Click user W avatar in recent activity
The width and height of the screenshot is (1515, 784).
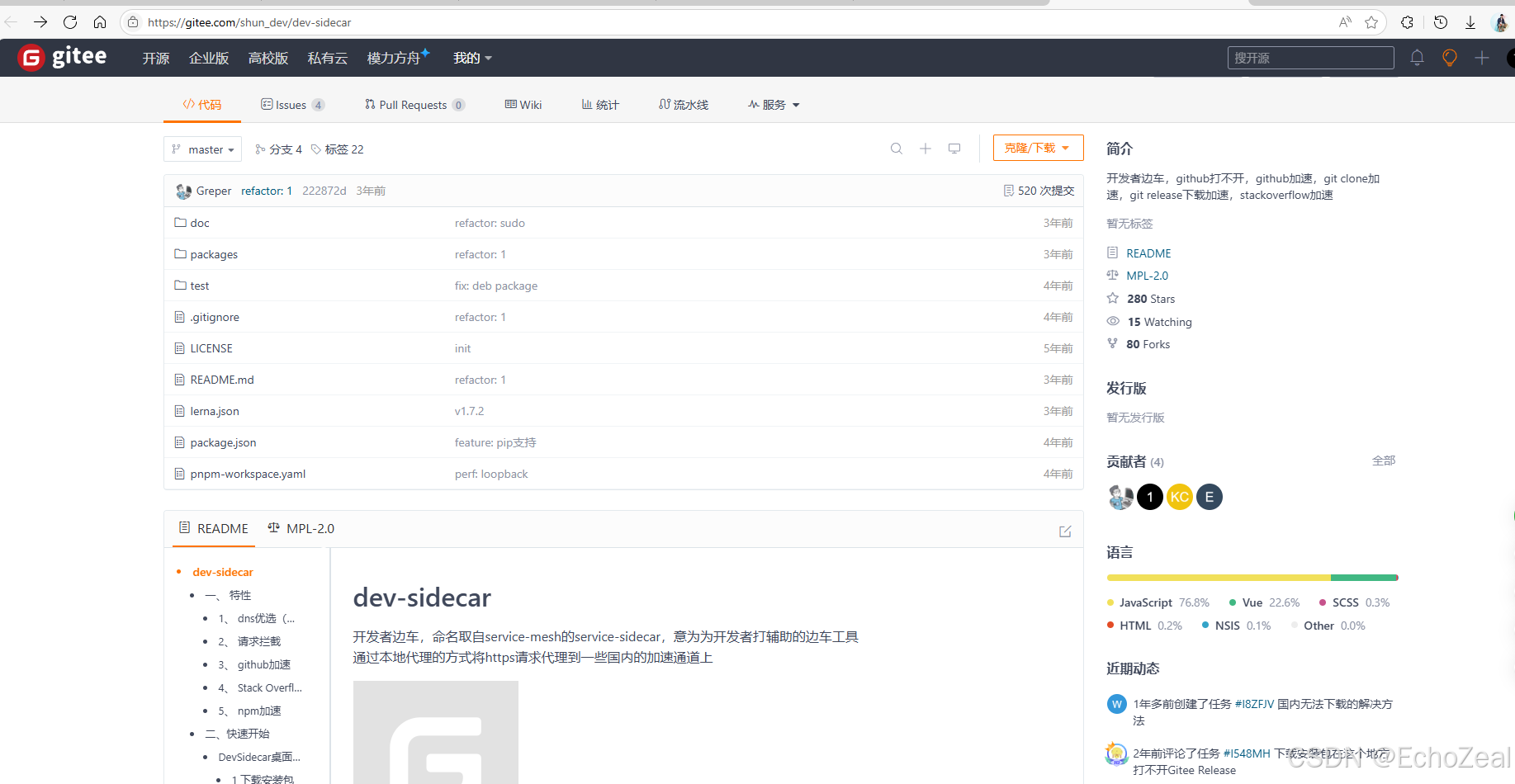(x=1117, y=704)
